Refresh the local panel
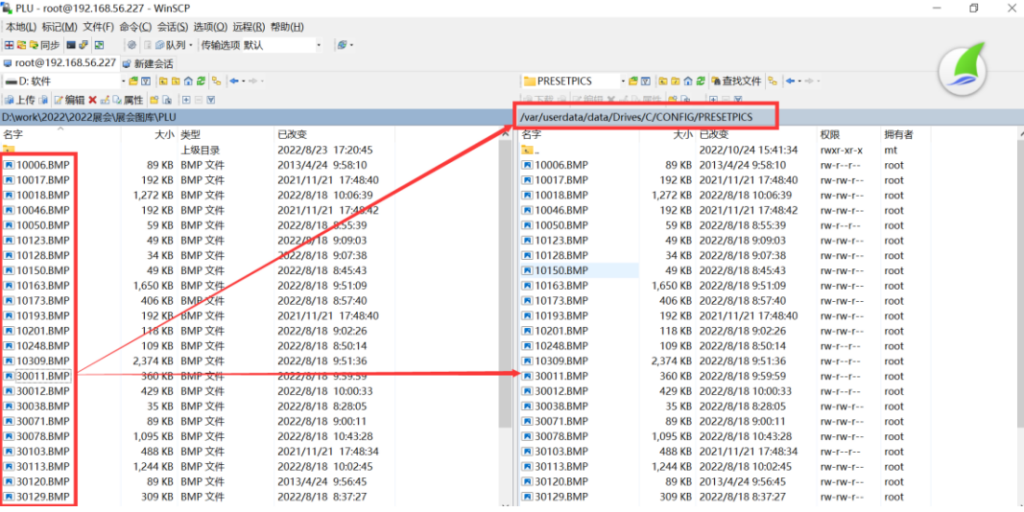 (x=200, y=82)
